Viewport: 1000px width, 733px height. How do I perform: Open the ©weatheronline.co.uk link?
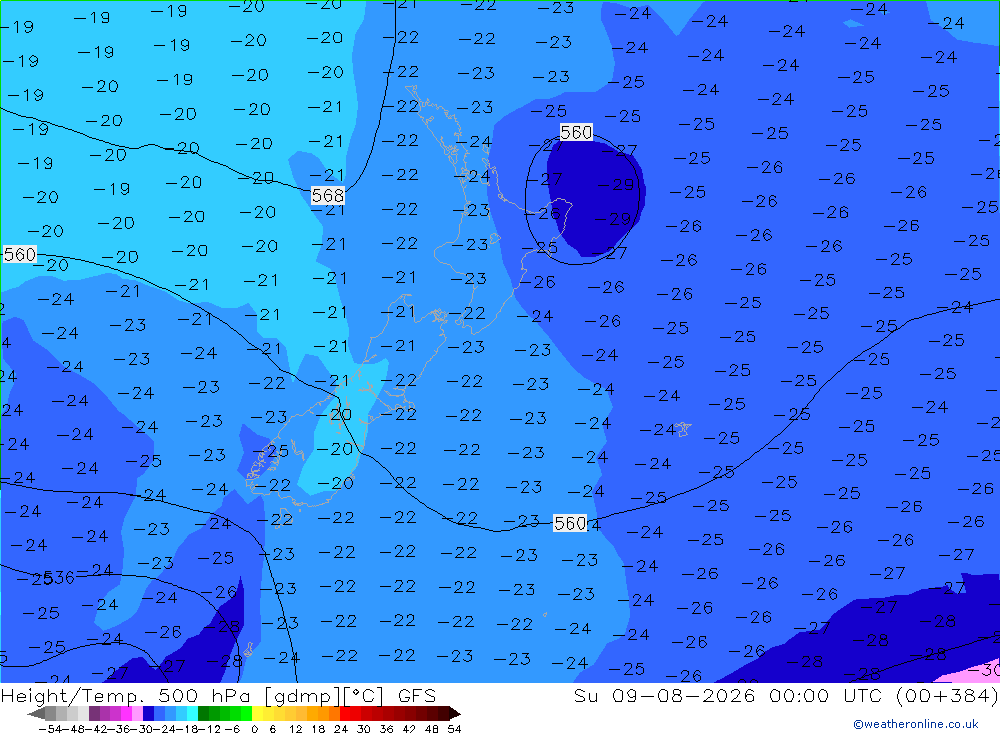pos(916,724)
